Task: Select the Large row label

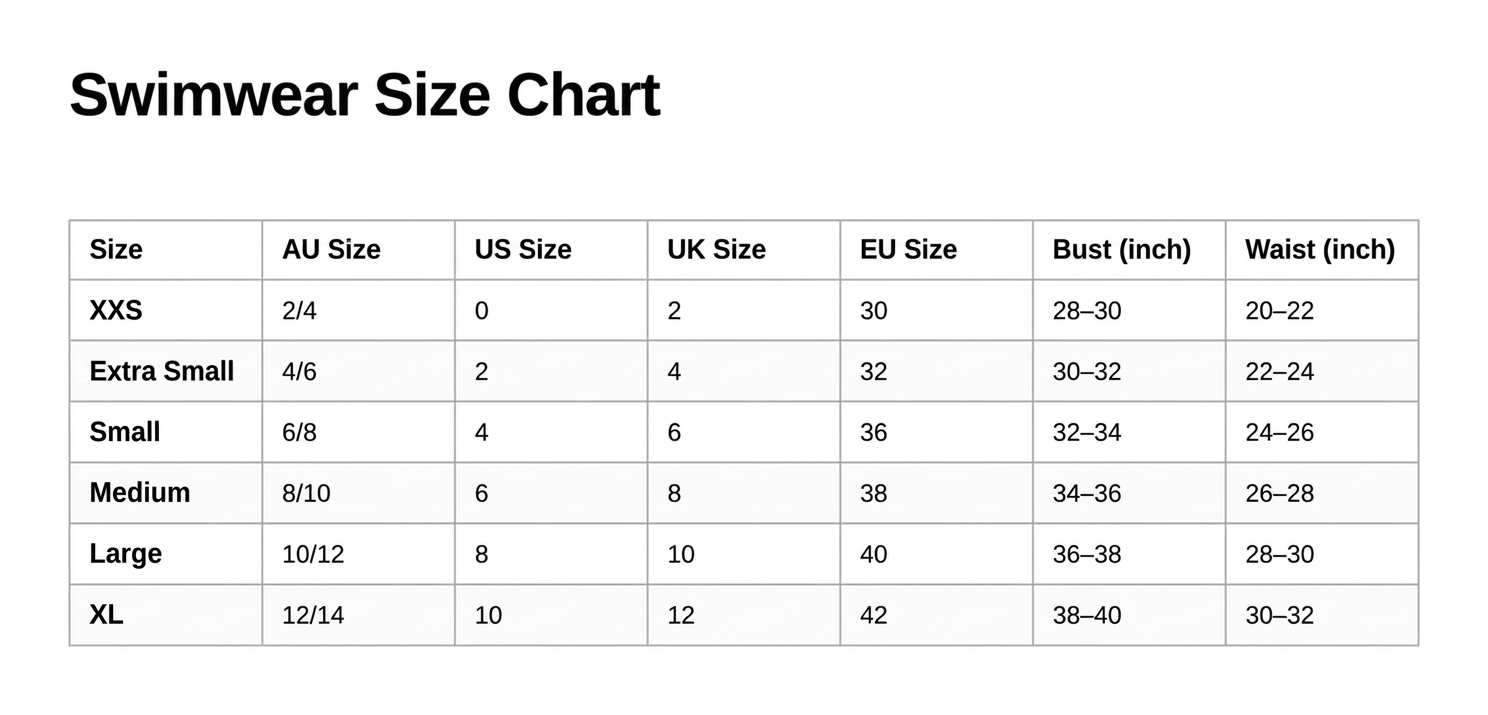Action: click(126, 554)
